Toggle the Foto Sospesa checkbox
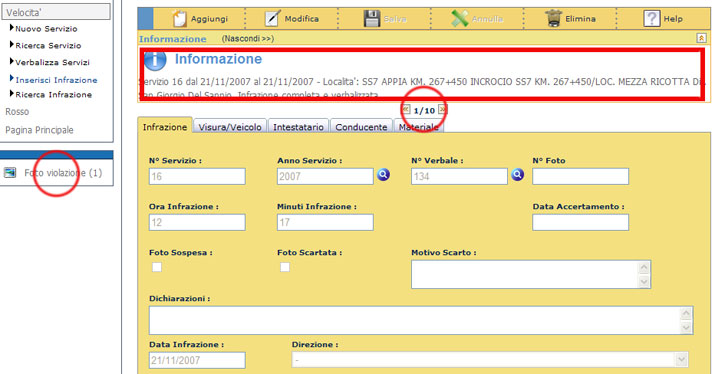This screenshot has height=374, width=715. [157, 267]
